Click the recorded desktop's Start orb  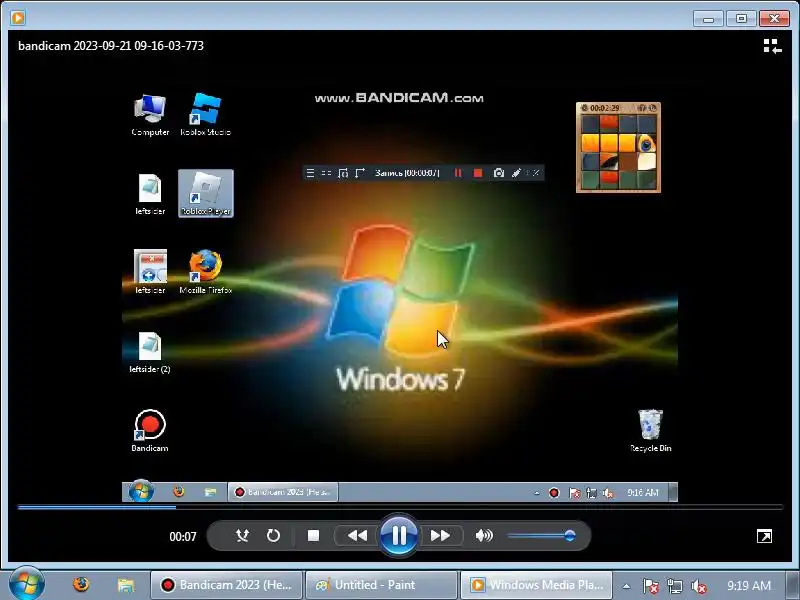[141, 492]
